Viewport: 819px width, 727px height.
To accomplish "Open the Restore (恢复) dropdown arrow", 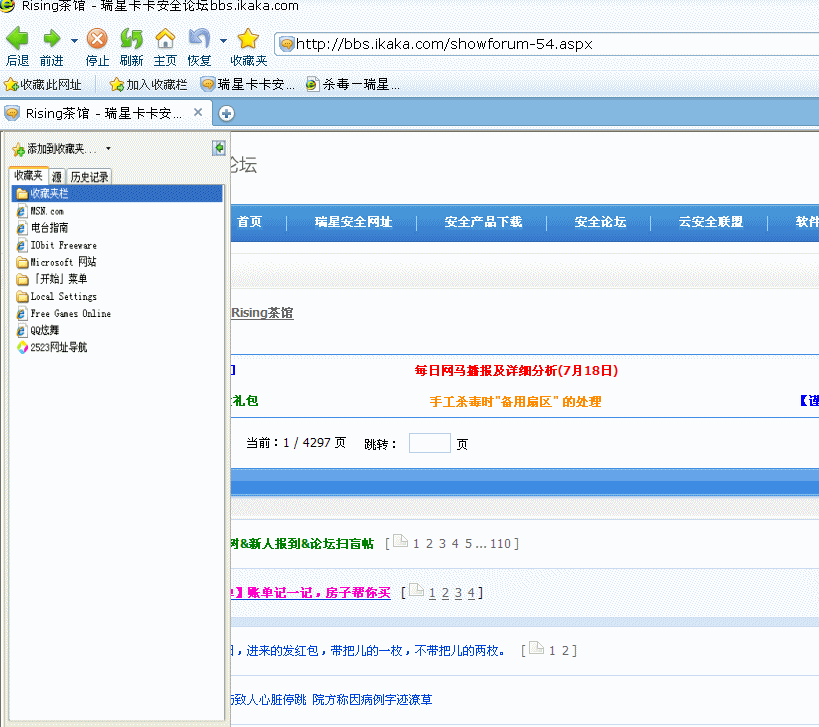I will coord(222,42).
